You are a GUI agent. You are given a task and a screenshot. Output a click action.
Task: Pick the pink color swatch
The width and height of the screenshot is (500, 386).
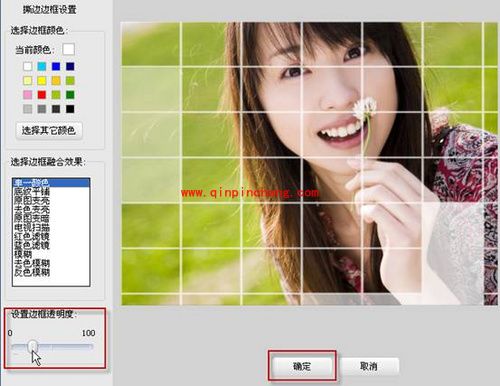28,95
